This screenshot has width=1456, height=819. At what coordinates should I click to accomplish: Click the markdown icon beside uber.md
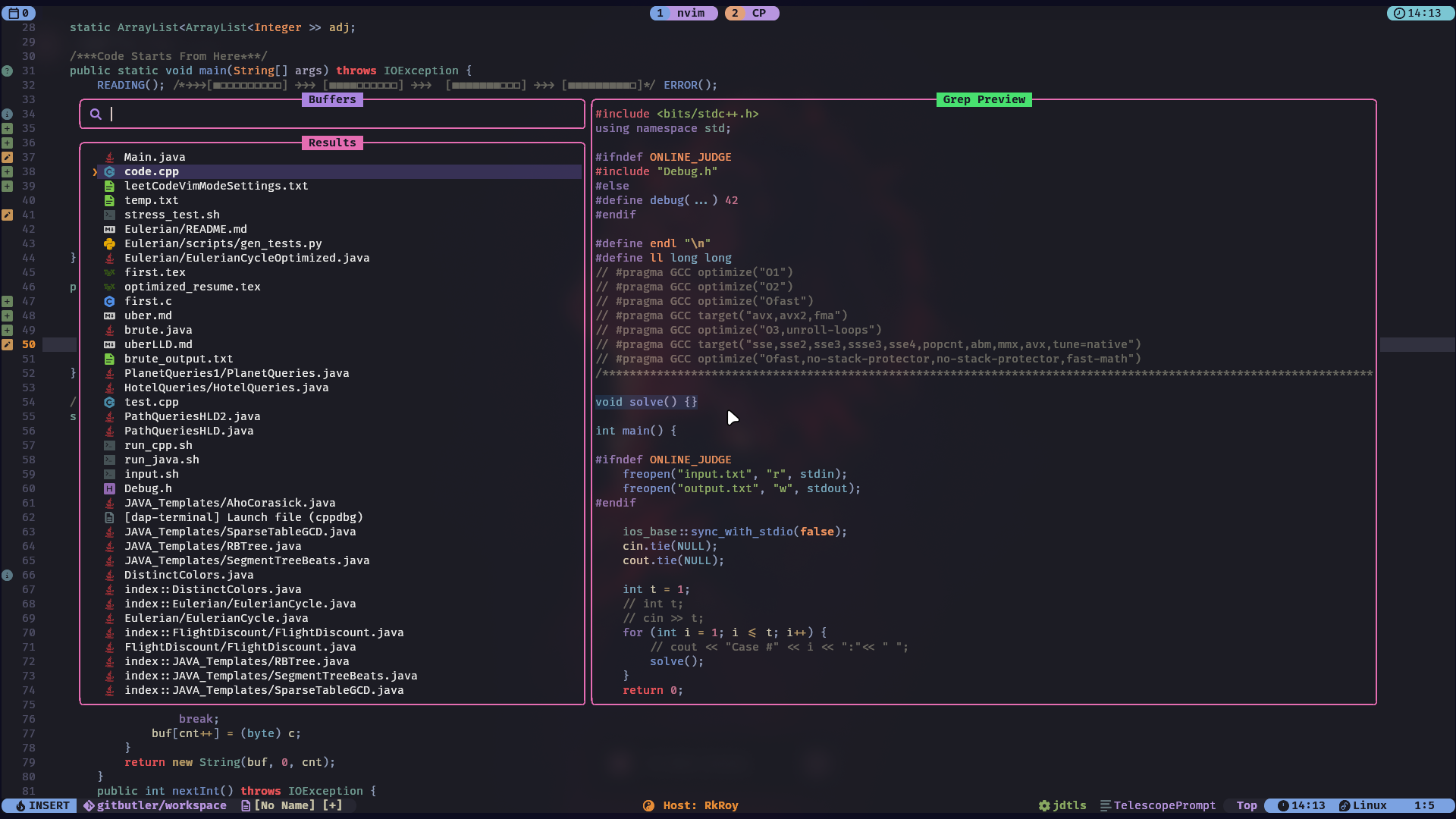109,316
